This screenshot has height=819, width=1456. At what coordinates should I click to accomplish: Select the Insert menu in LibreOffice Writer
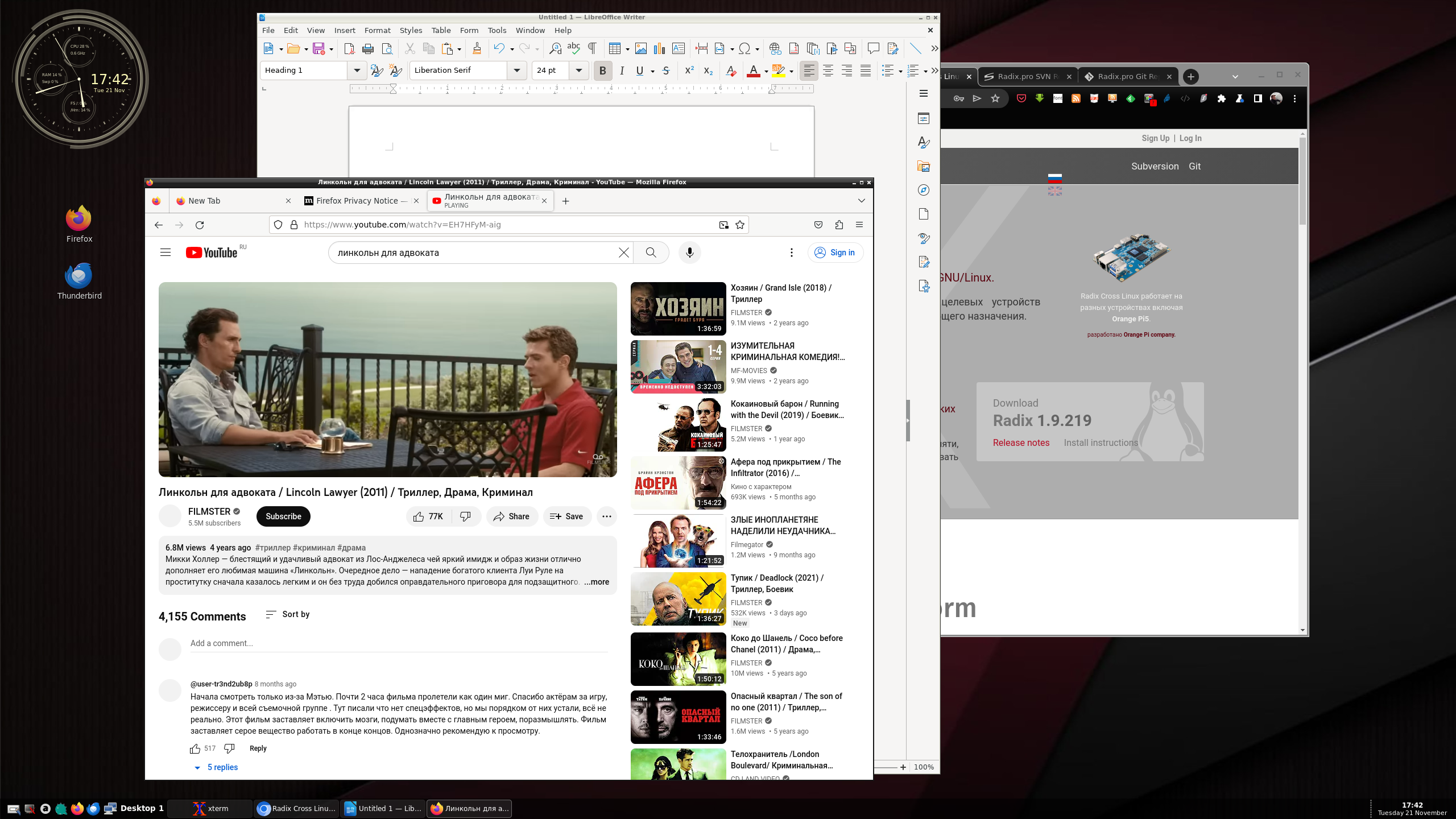click(344, 30)
